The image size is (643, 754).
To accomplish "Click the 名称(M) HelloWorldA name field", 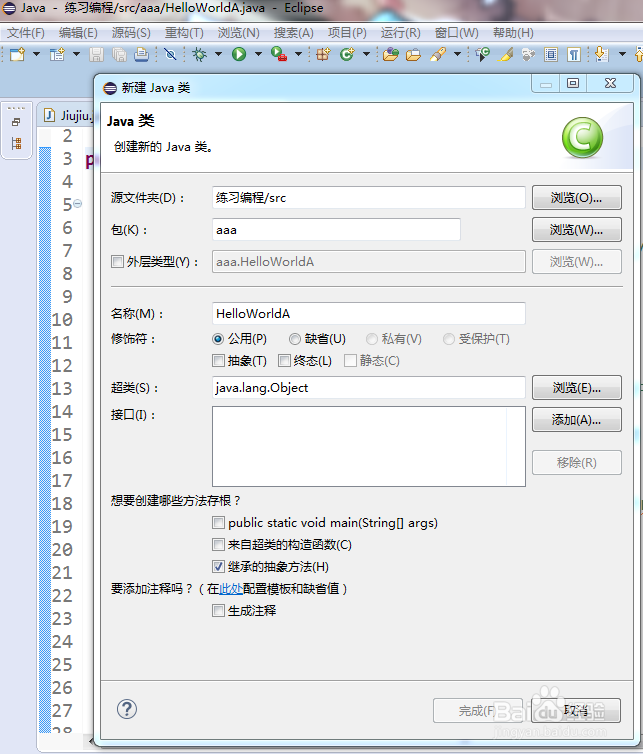I will pyautogui.click(x=368, y=314).
